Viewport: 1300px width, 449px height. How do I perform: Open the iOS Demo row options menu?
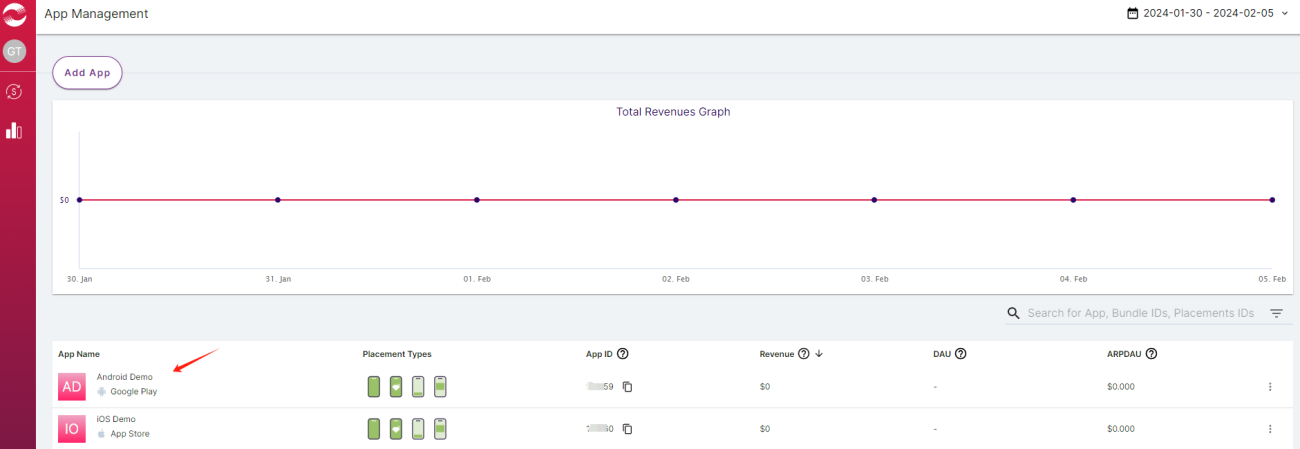pyautogui.click(x=1270, y=429)
